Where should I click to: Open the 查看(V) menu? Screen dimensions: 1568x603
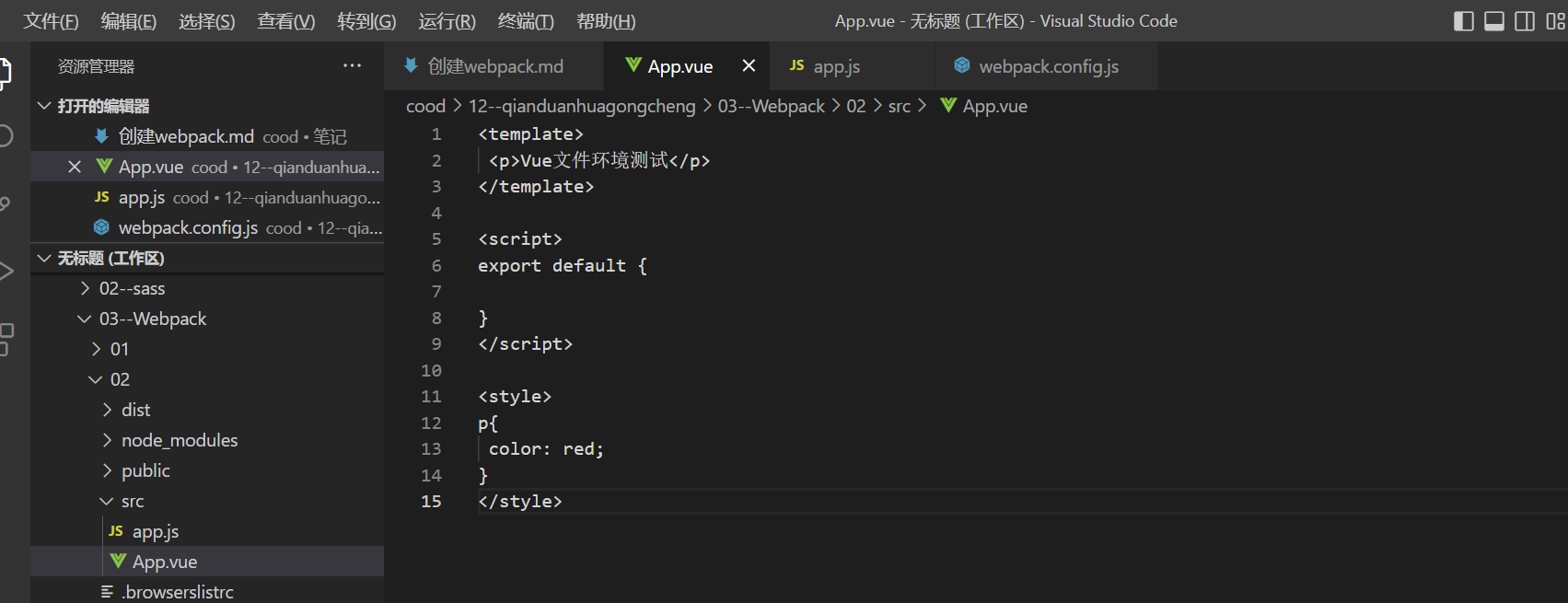point(286,21)
